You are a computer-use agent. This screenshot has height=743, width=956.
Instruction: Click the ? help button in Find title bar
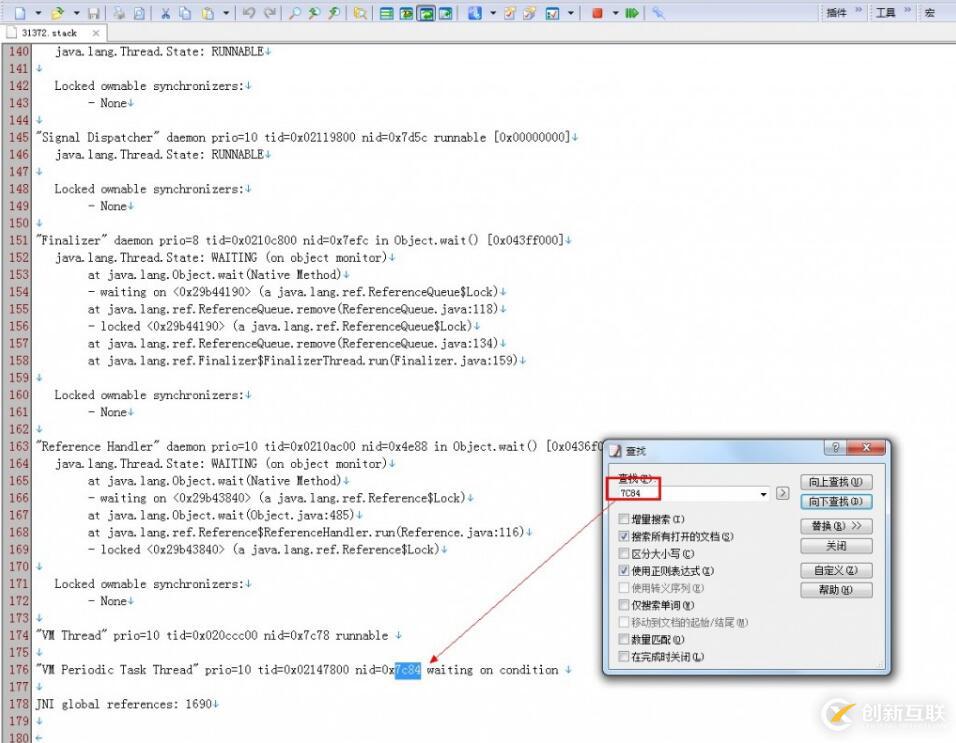(835, 447)
